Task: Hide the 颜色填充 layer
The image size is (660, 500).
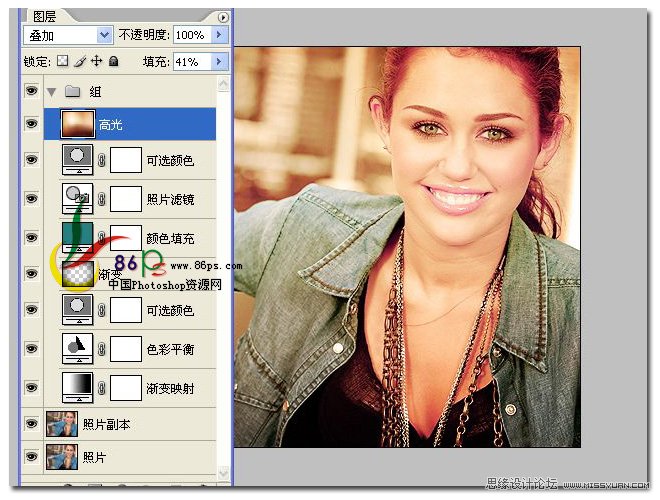Action: coord(32,237)
